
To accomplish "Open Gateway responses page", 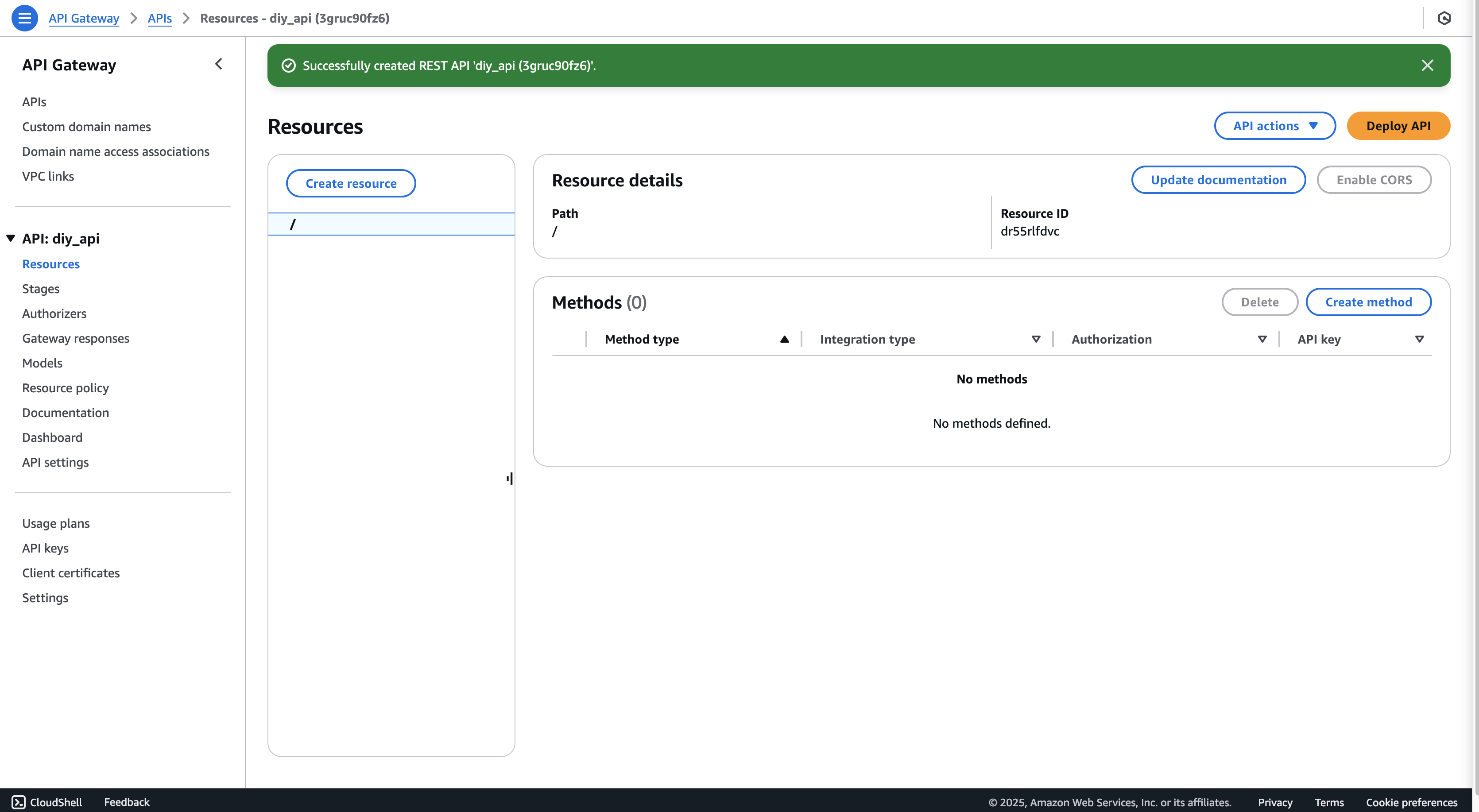I will 76,338.
